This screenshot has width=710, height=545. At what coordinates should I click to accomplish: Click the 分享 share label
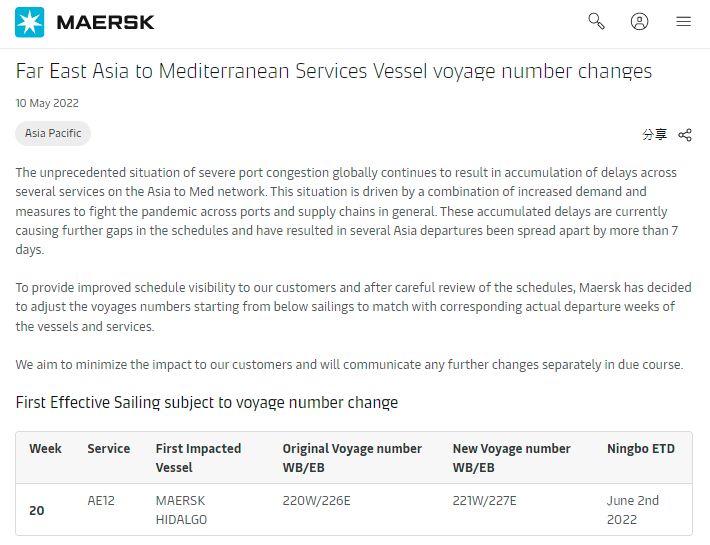pyautogui.click(x=654, y=135)
